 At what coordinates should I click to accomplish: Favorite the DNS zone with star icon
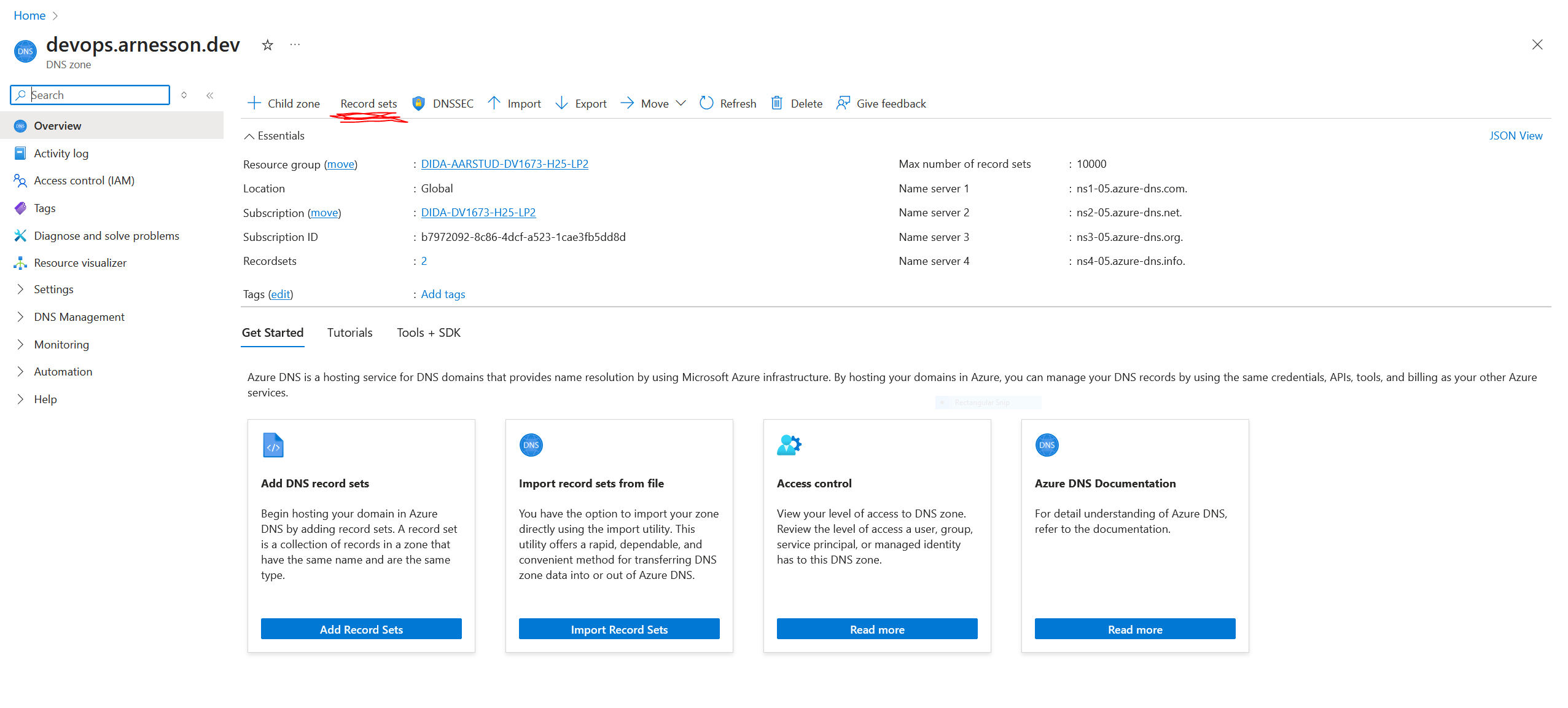267,45
